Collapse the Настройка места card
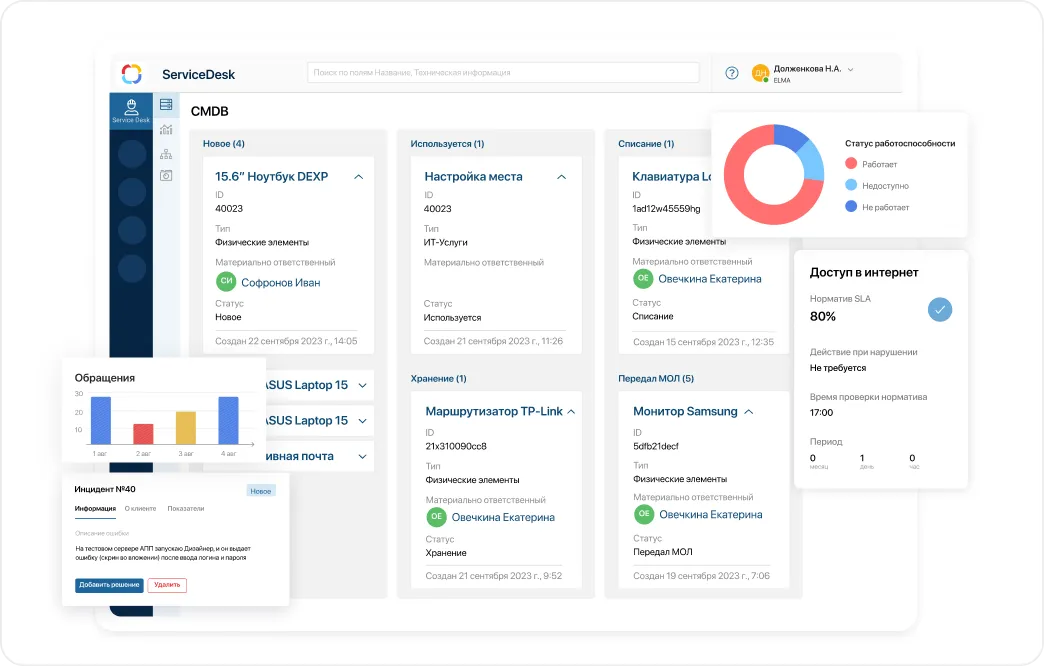 (562, 177)
